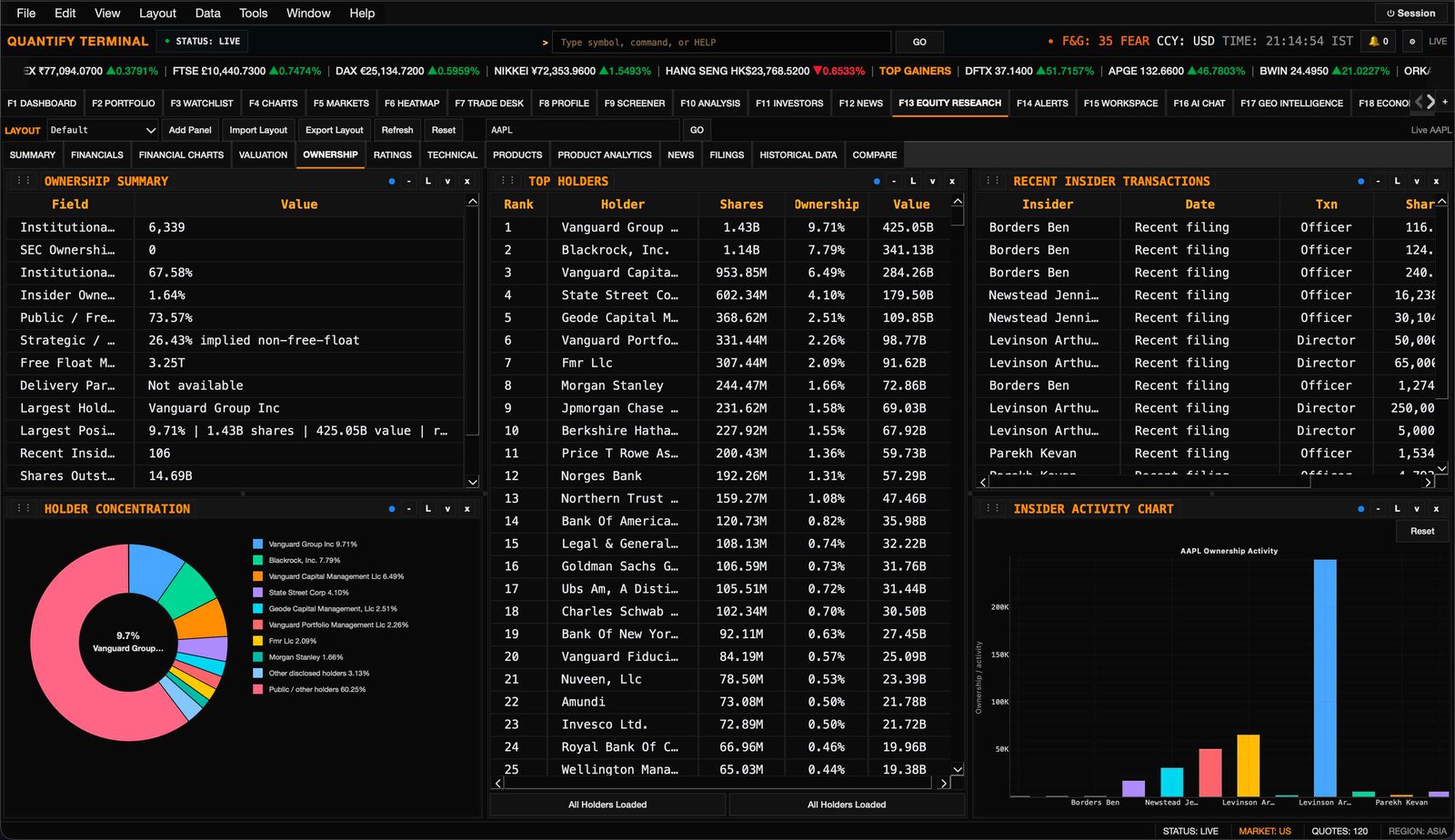Click the Import Layout button
This screenshot has width=1455, height=840.
tap(258, 130)
